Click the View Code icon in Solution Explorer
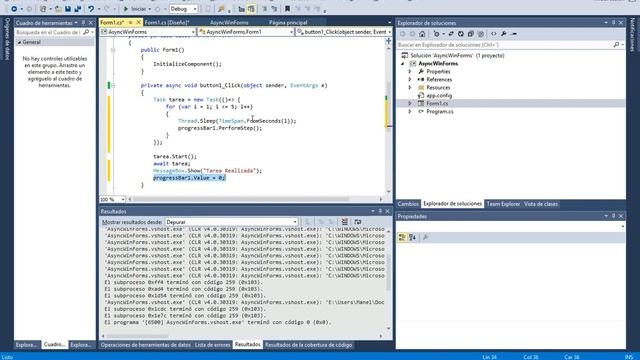The height and width of the screenshot is (360, 640). point(494,34)
